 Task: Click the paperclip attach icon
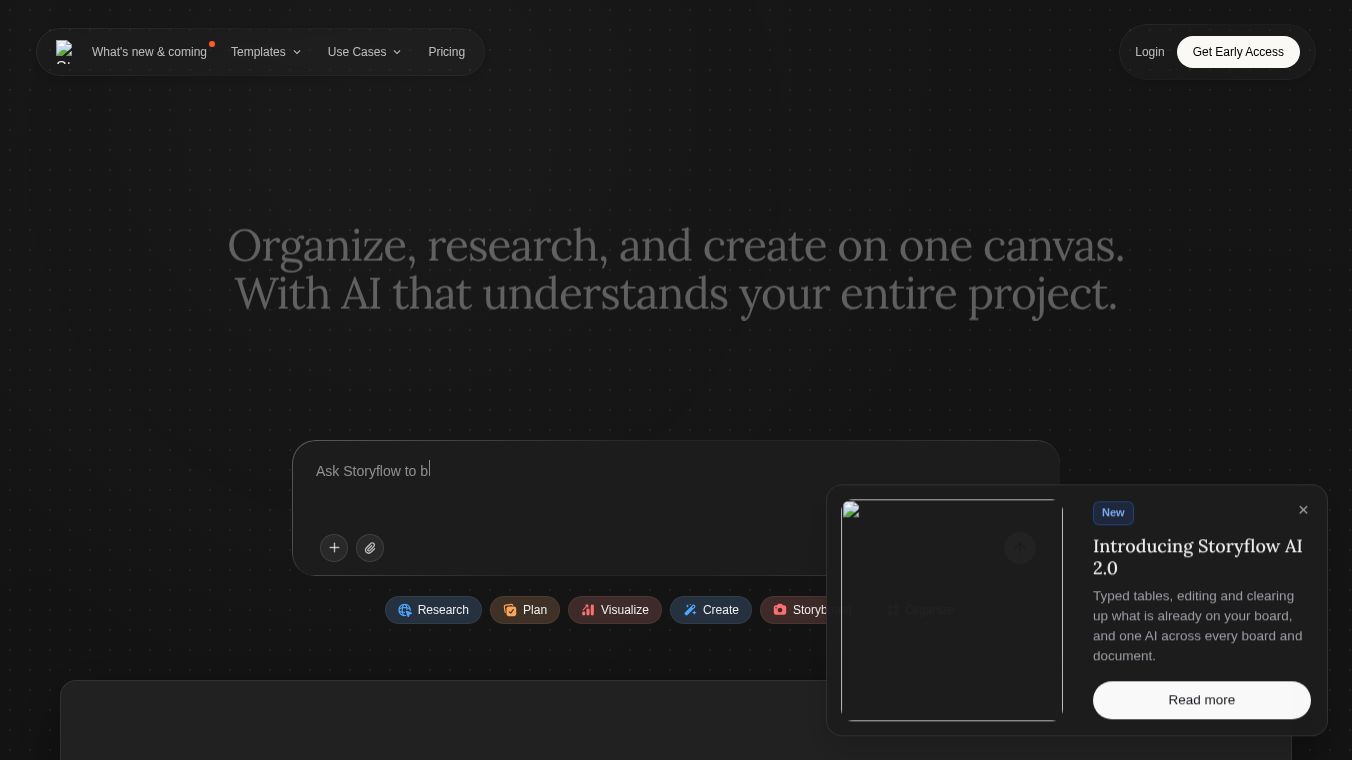click(x=370, y=548)
